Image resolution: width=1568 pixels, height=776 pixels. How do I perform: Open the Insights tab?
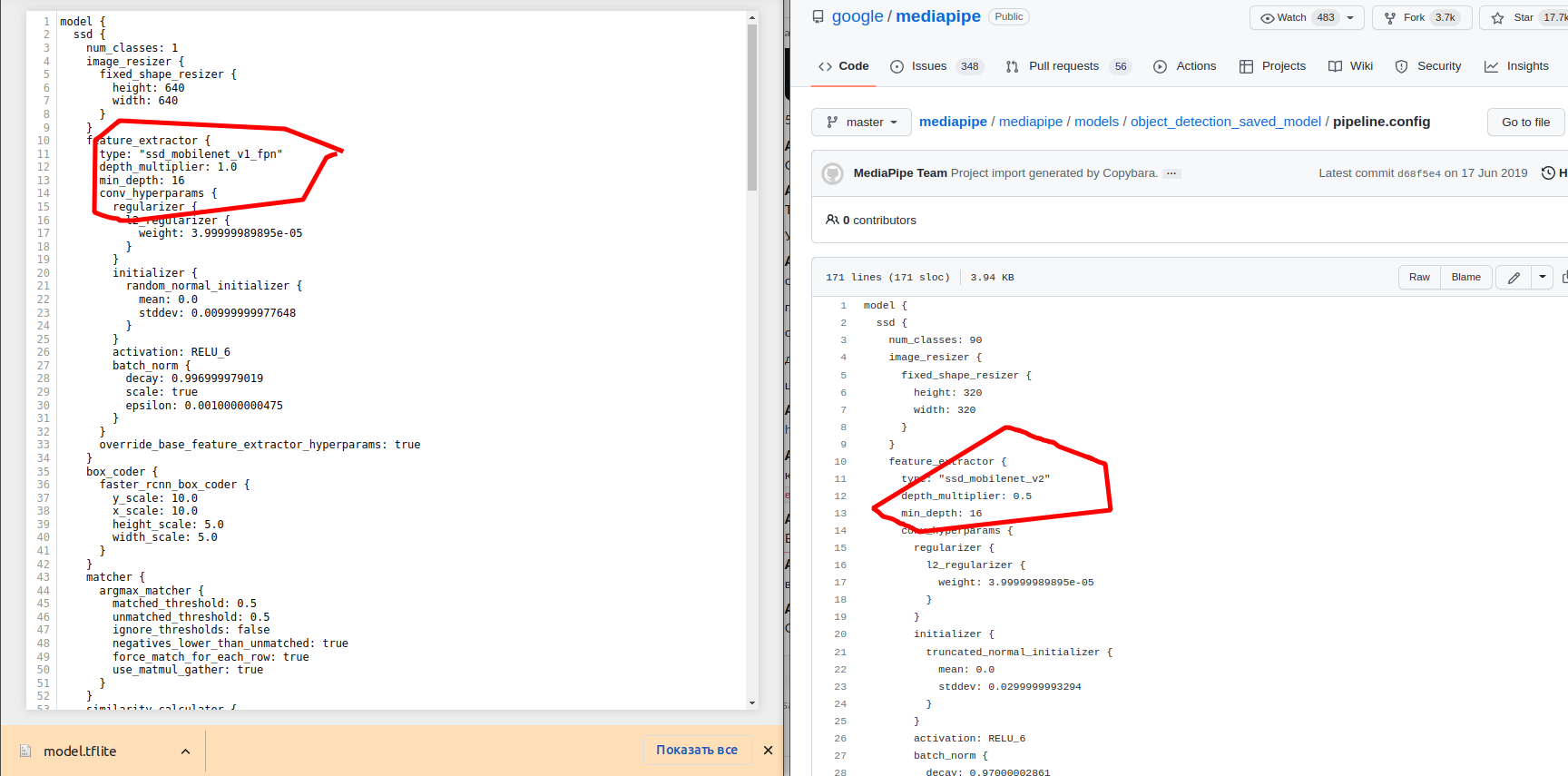point(1516,66)
